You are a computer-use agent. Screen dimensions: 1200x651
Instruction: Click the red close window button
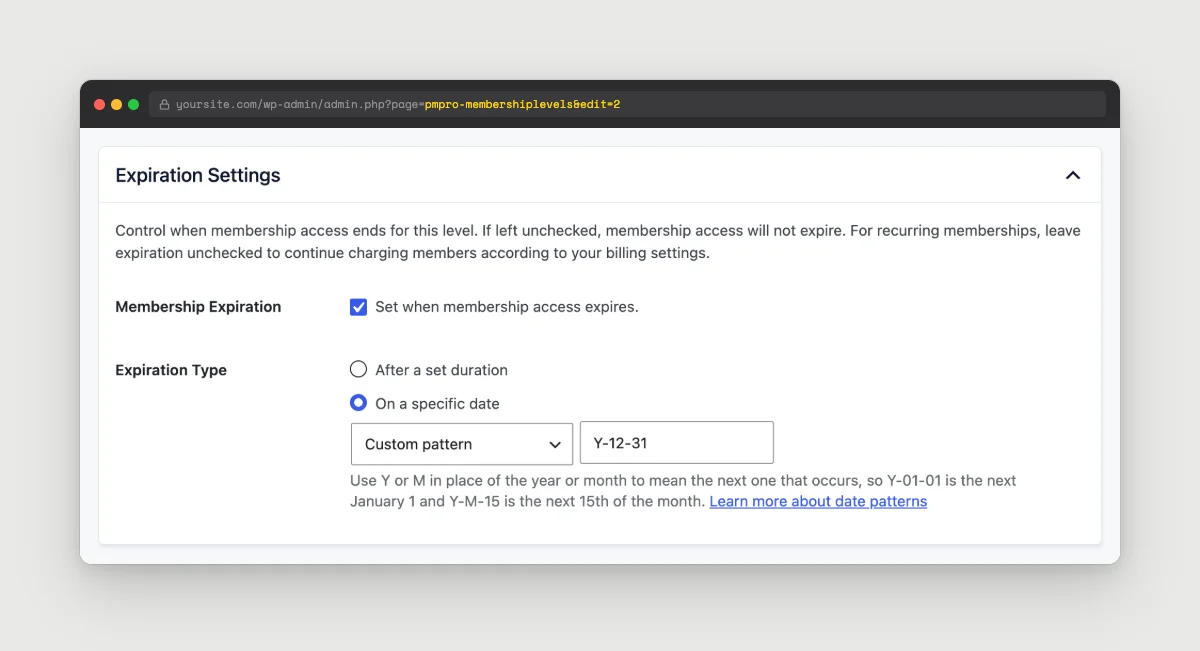point(99,104)
